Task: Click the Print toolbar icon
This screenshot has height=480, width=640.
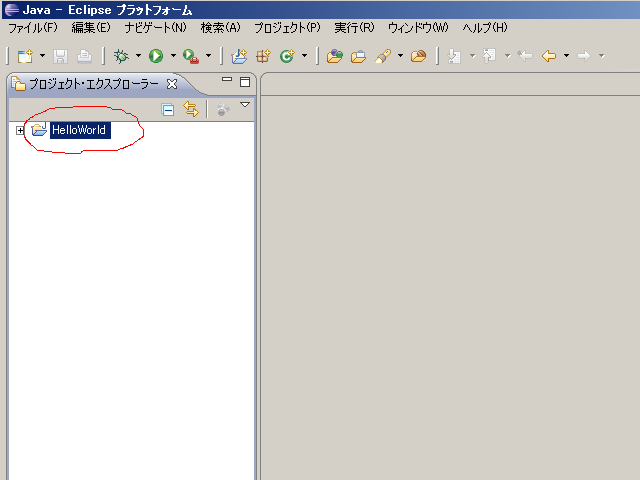Action: [84, 56]
